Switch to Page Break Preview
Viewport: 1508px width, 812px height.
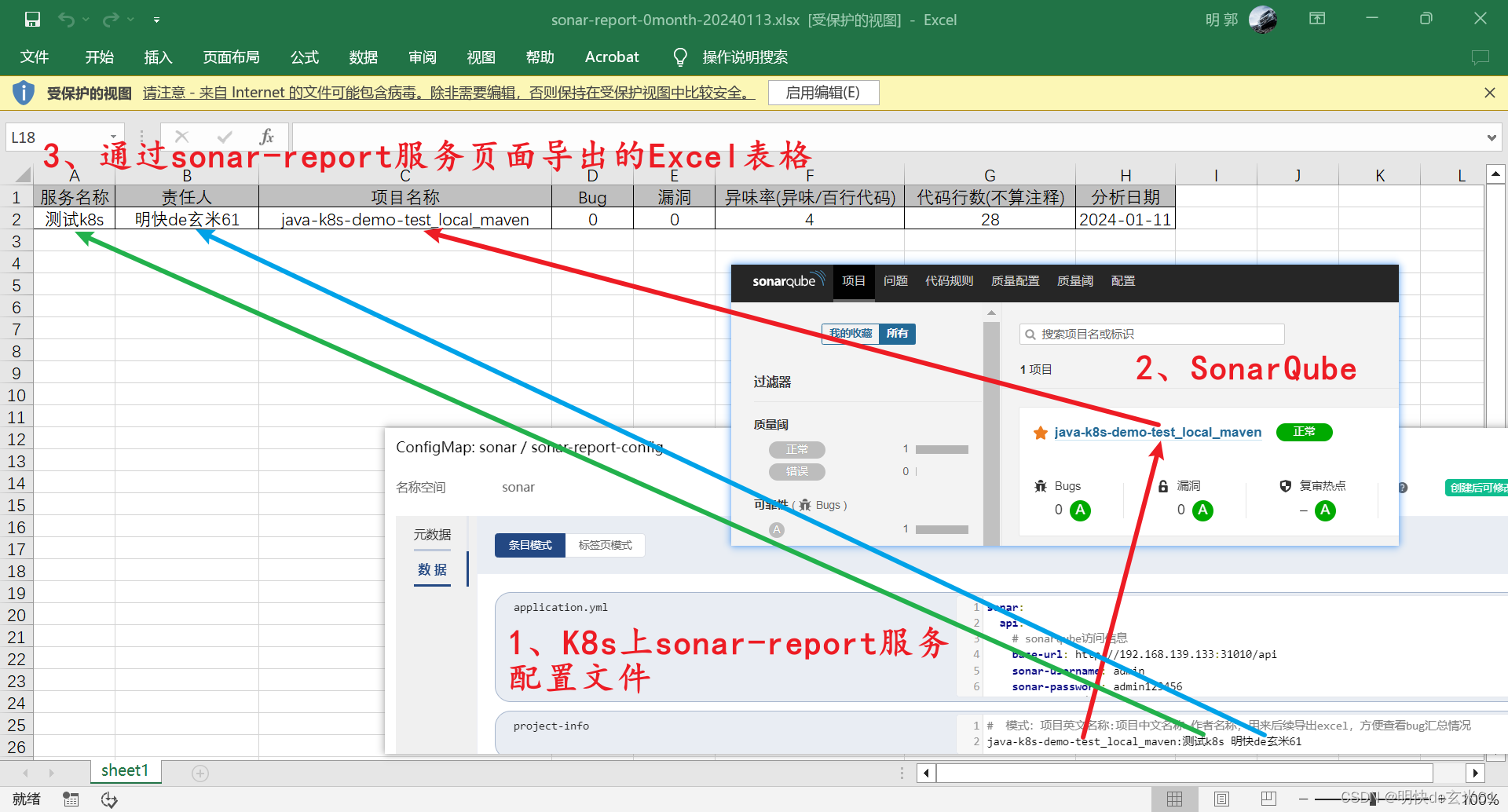click(1268, 799)
